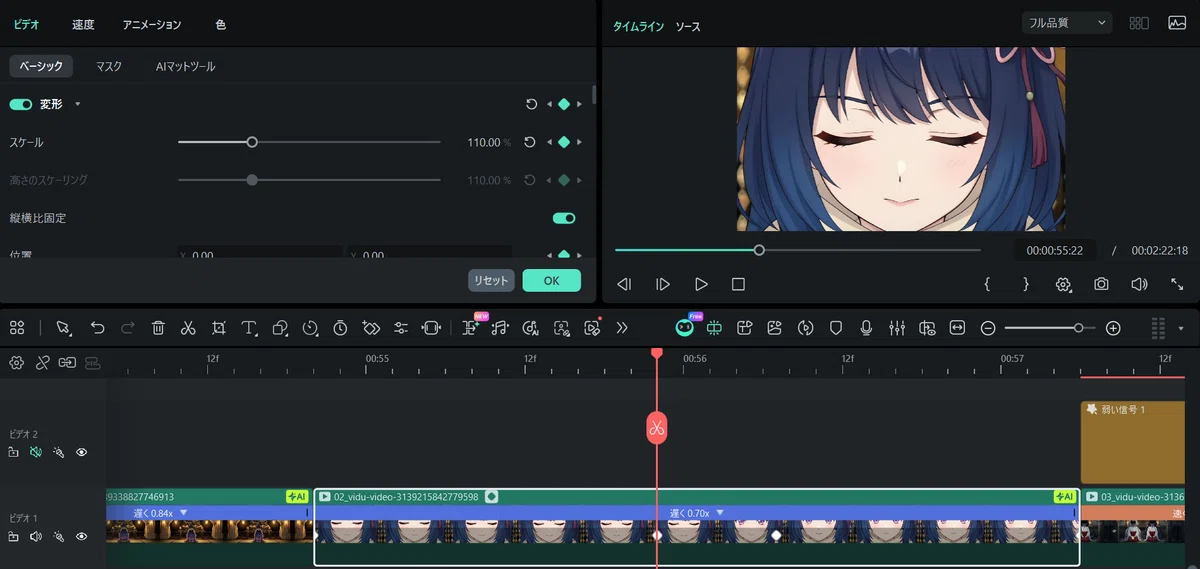Image resolution: width=1200 pixels, height=569 pixels.
Task: Mute the ビデオ 2 track
Action: pyautogui.click(x=36, y=452)
